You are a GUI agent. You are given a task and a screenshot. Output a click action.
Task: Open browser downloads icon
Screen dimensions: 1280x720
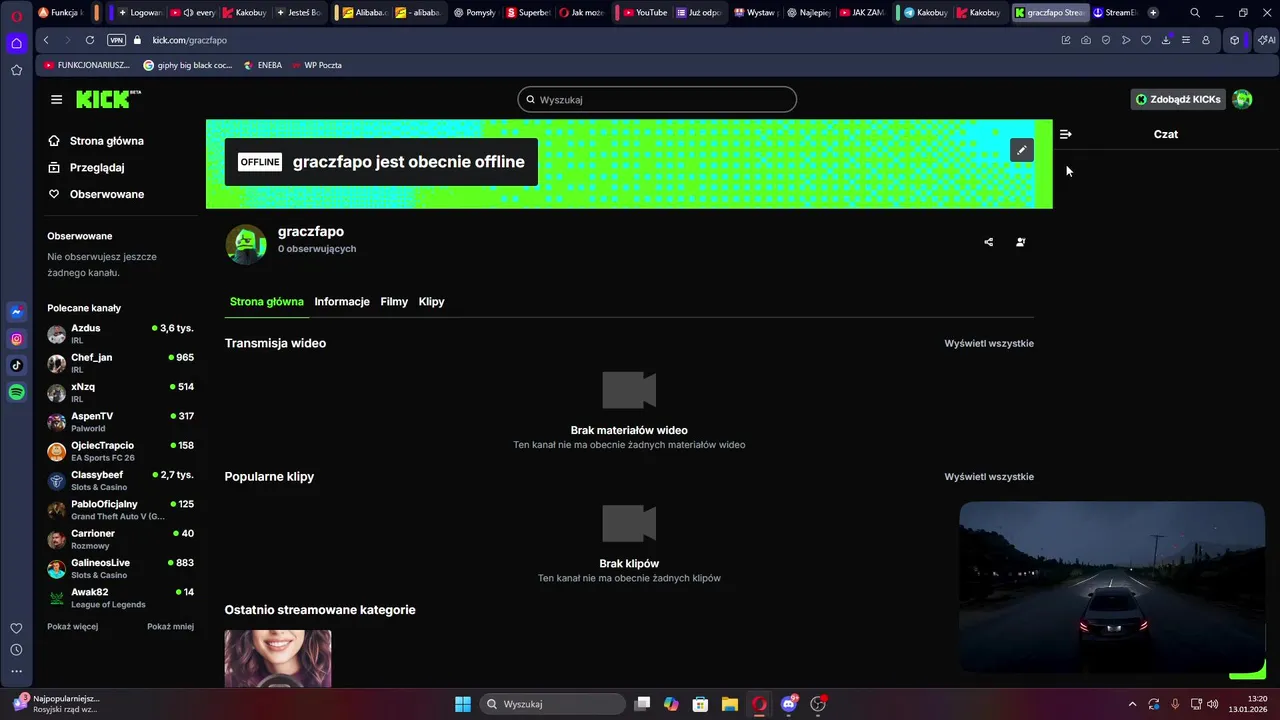click(x=1166, y=40)
